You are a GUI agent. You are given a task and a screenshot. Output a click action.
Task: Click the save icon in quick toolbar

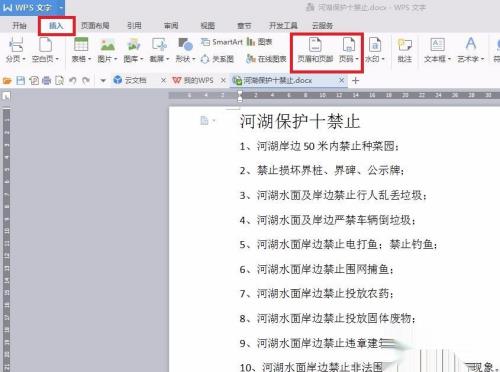[x=21, y=80]
